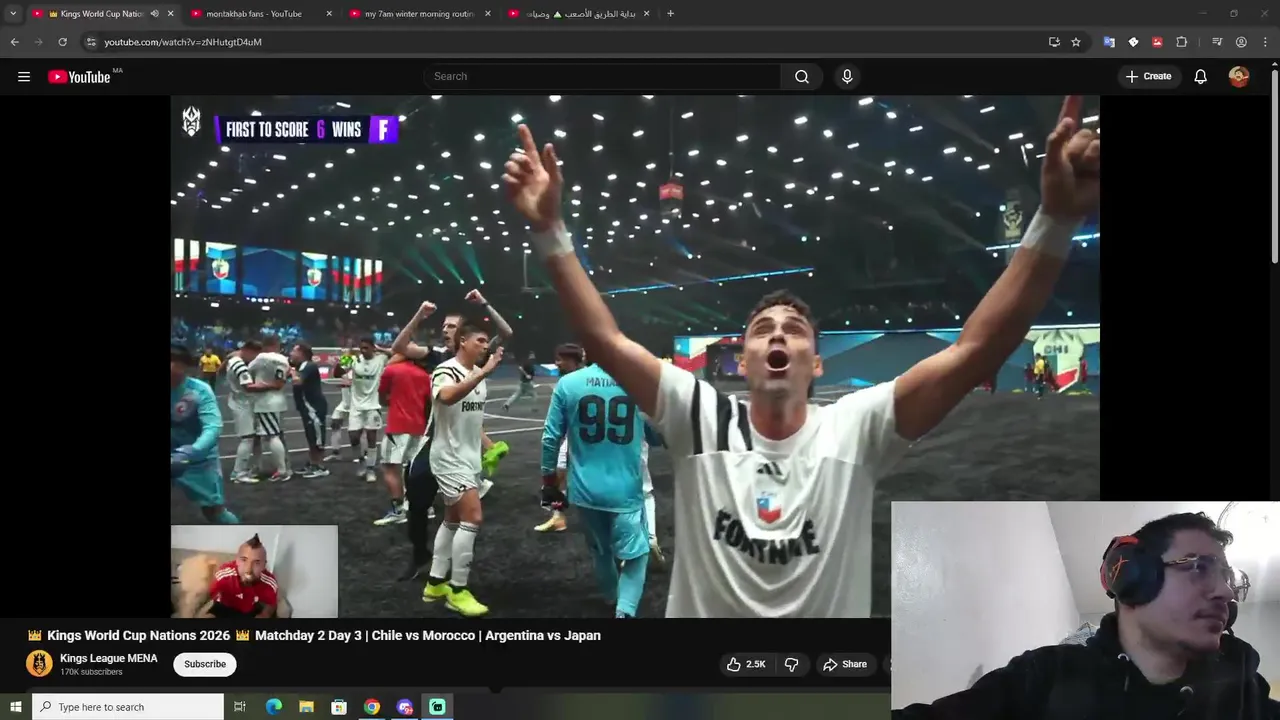Expand the tab search dropdown arrow
Viewport: 1280px width, 720px height.
13,14
